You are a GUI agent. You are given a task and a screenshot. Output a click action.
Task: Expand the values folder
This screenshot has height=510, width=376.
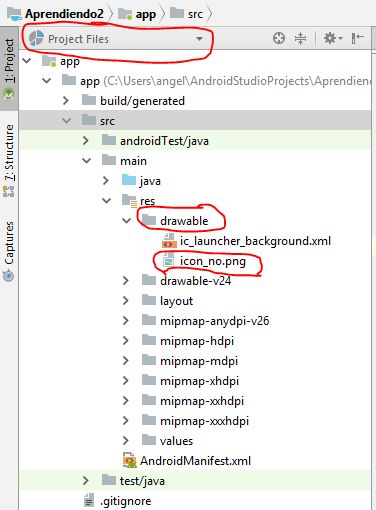tap(126, 441)
